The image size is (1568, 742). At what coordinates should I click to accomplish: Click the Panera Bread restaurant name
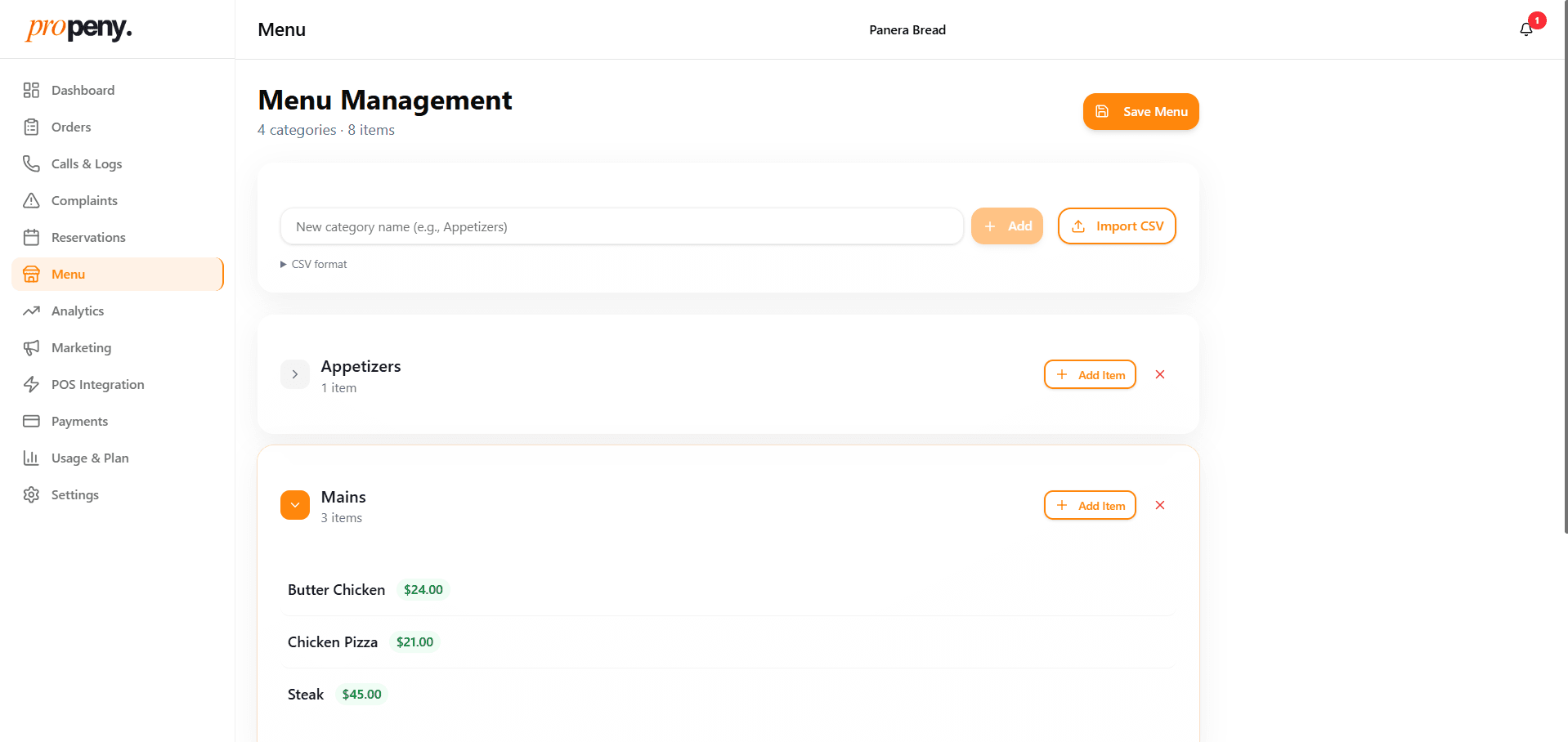907,29
